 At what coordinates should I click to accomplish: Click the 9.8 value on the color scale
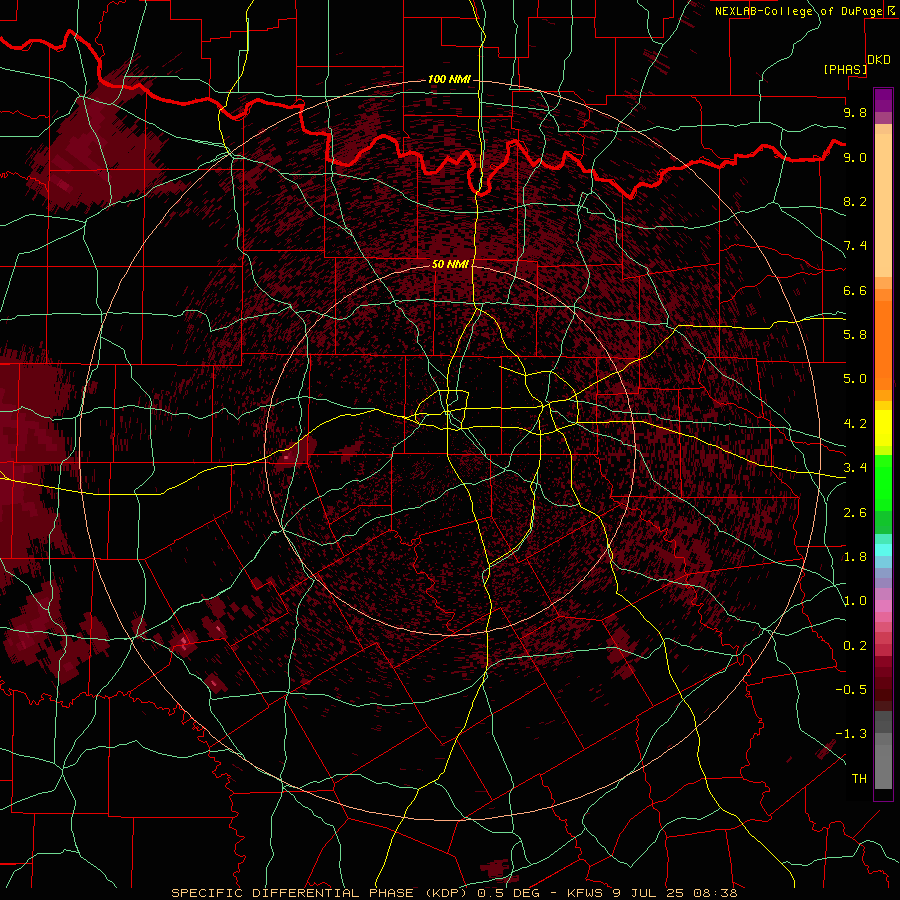pos(855,112)
